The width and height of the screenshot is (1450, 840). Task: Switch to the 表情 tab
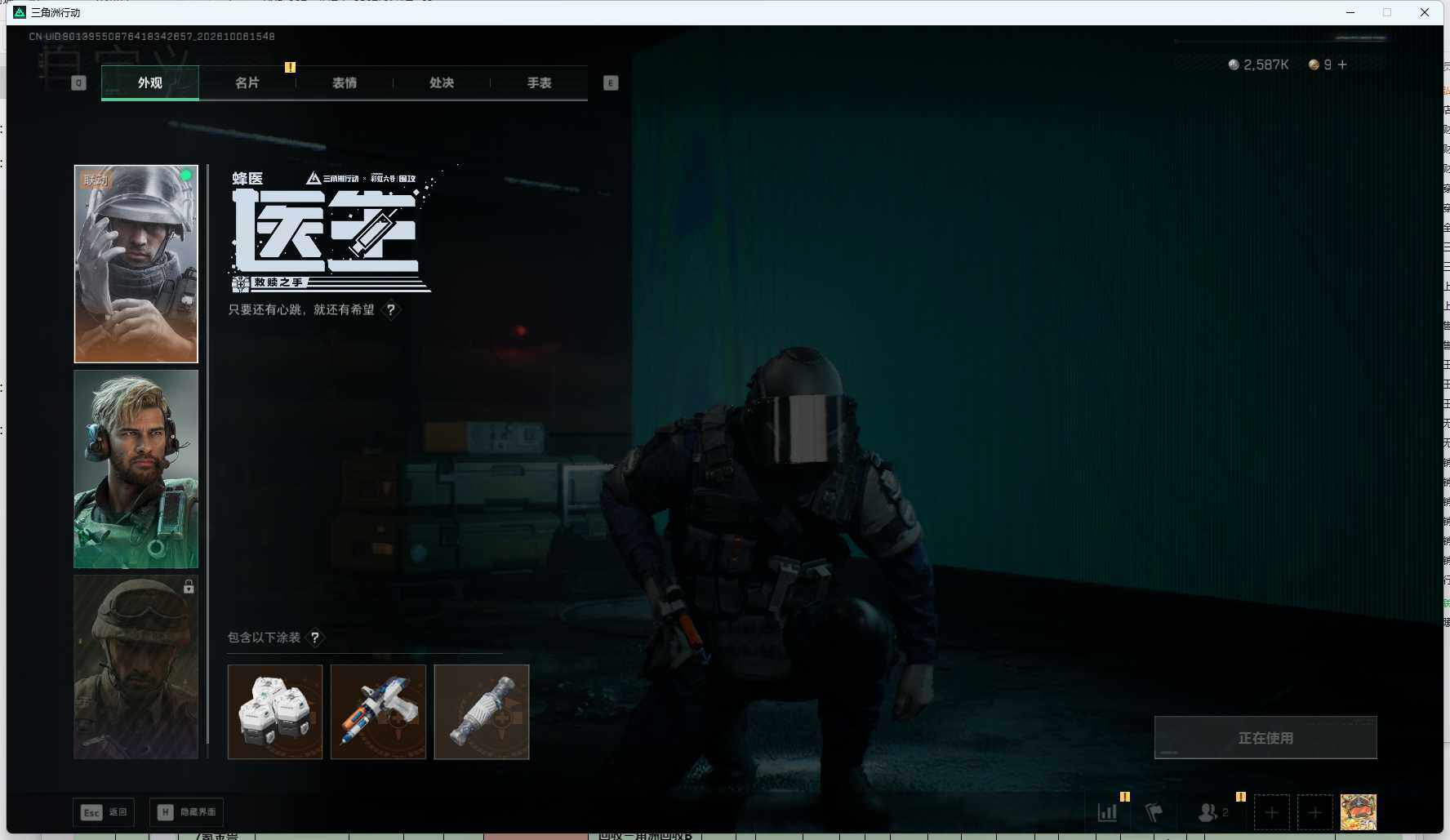345,82
